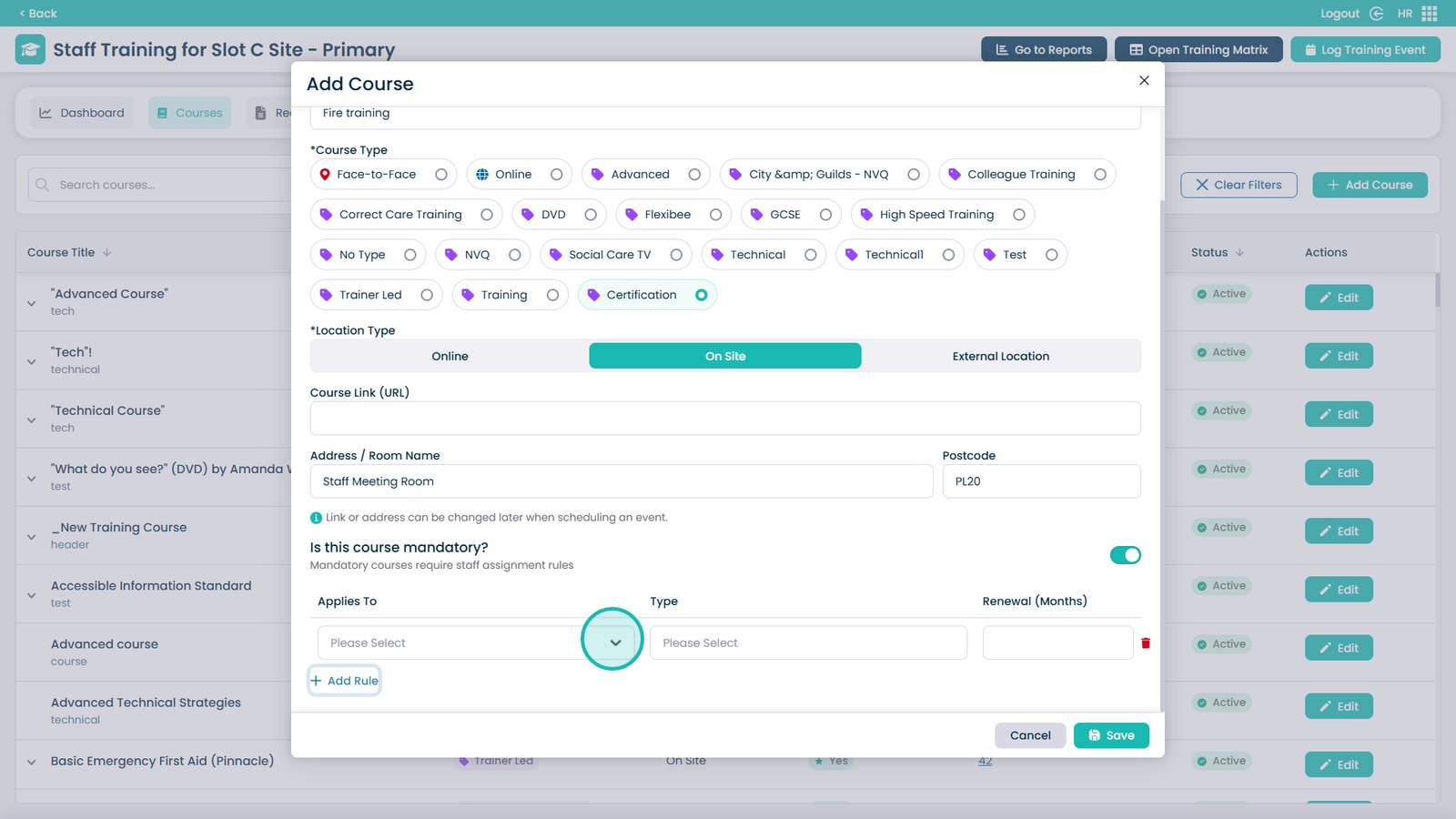The width and height of the screenshot is (1456, 819).
Task: Click the purple tag icon on Advanced
Action: pos(597,175)
